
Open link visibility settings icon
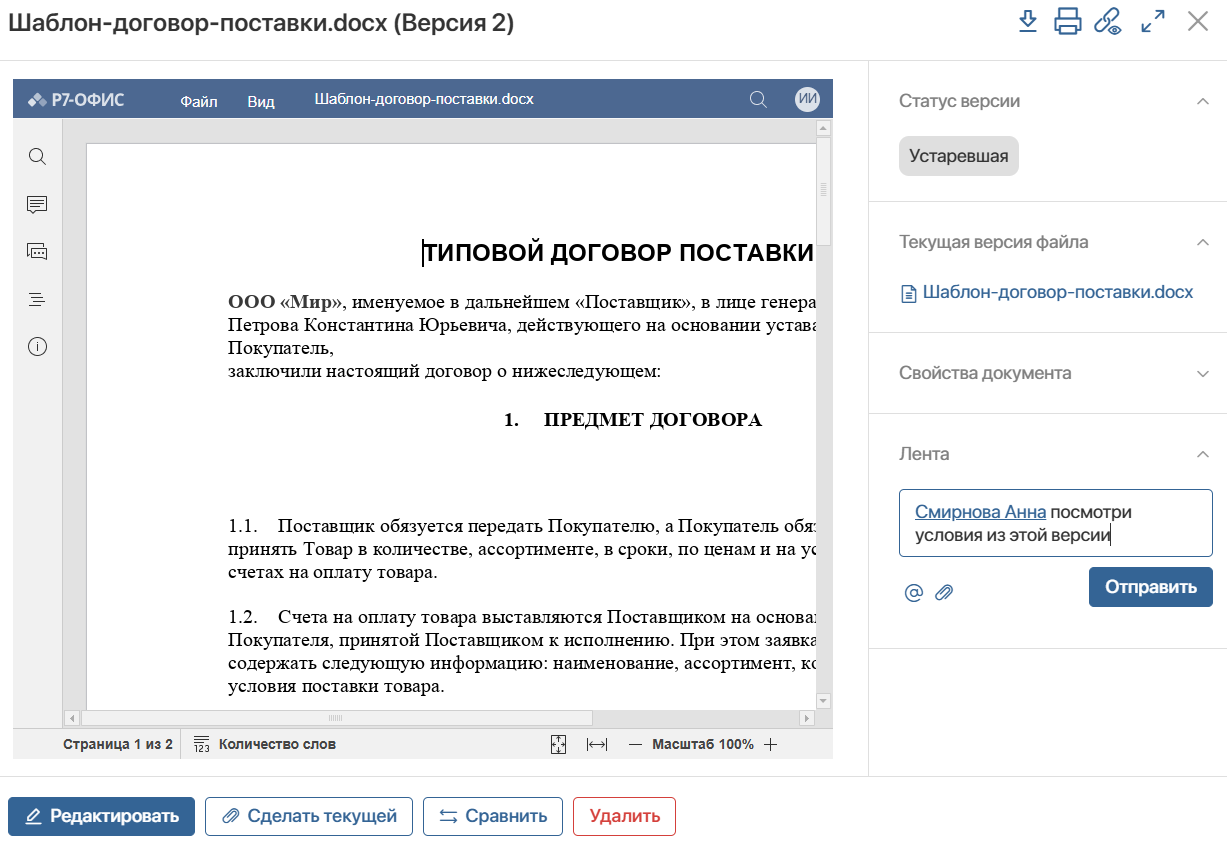coord(1108,22)
